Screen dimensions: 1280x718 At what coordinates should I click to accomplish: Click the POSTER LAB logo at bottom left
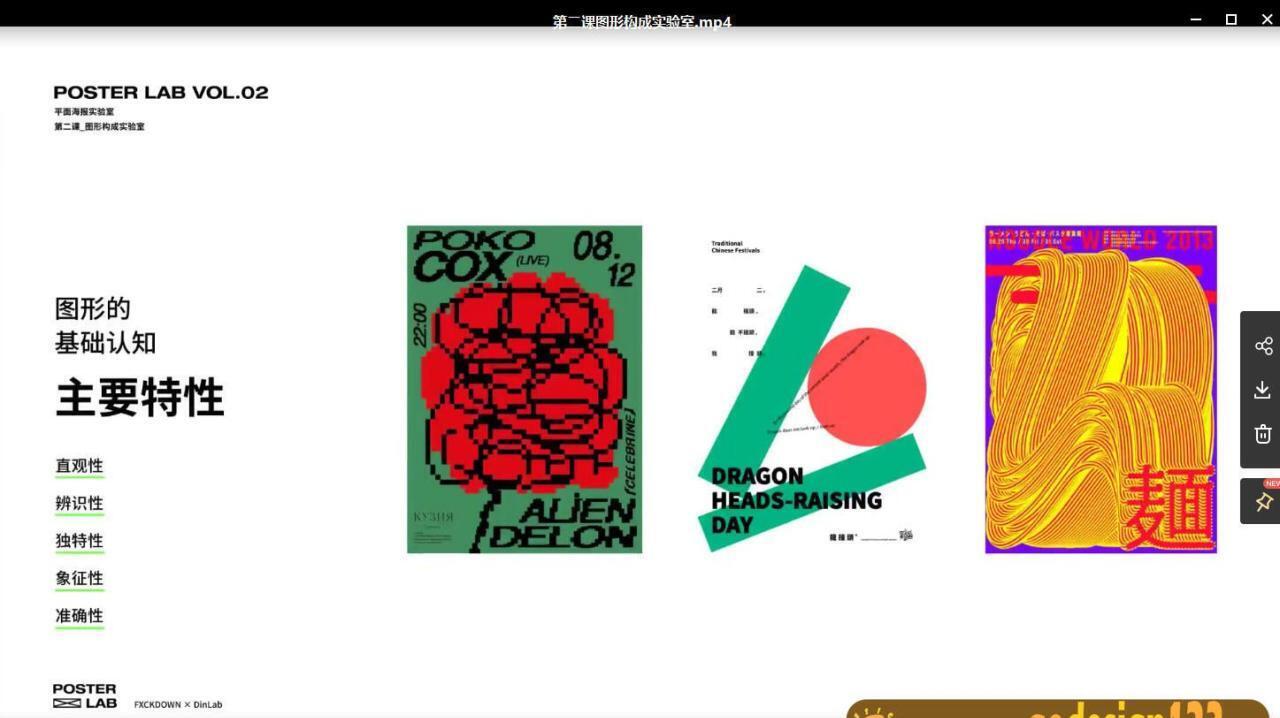(85, 696)
